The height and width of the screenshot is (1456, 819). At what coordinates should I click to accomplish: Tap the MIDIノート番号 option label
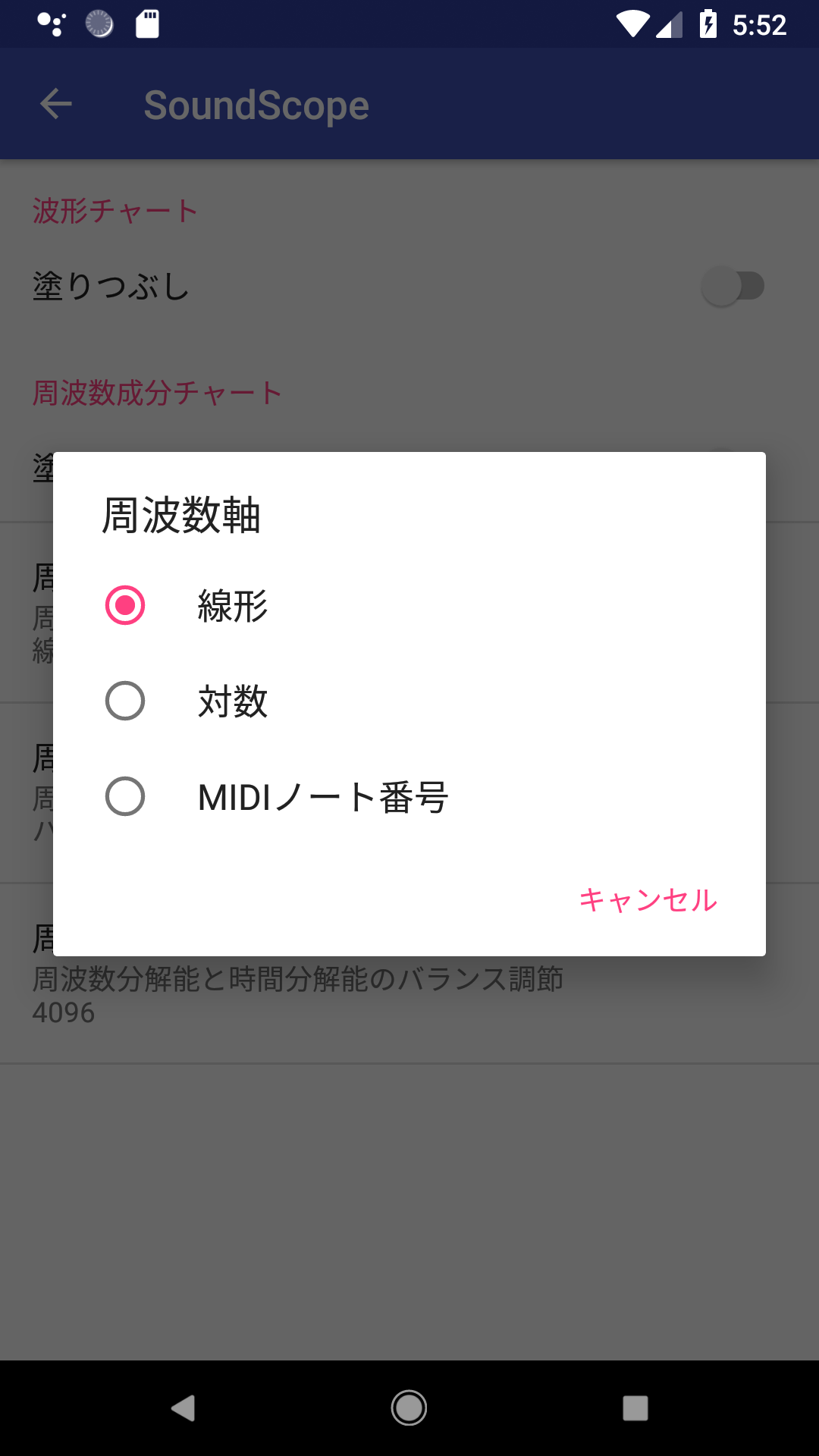pyautogui.click(x=323, y=797)
